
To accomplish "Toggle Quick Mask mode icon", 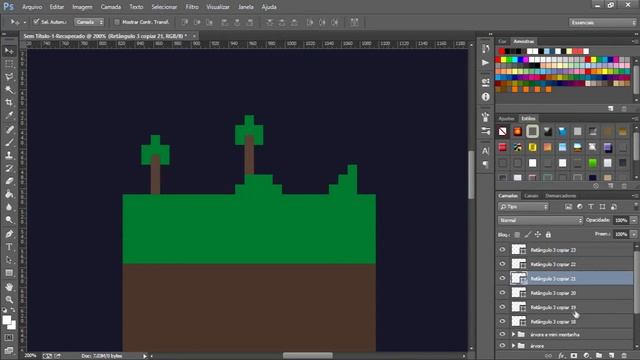I will coord(9,338).
